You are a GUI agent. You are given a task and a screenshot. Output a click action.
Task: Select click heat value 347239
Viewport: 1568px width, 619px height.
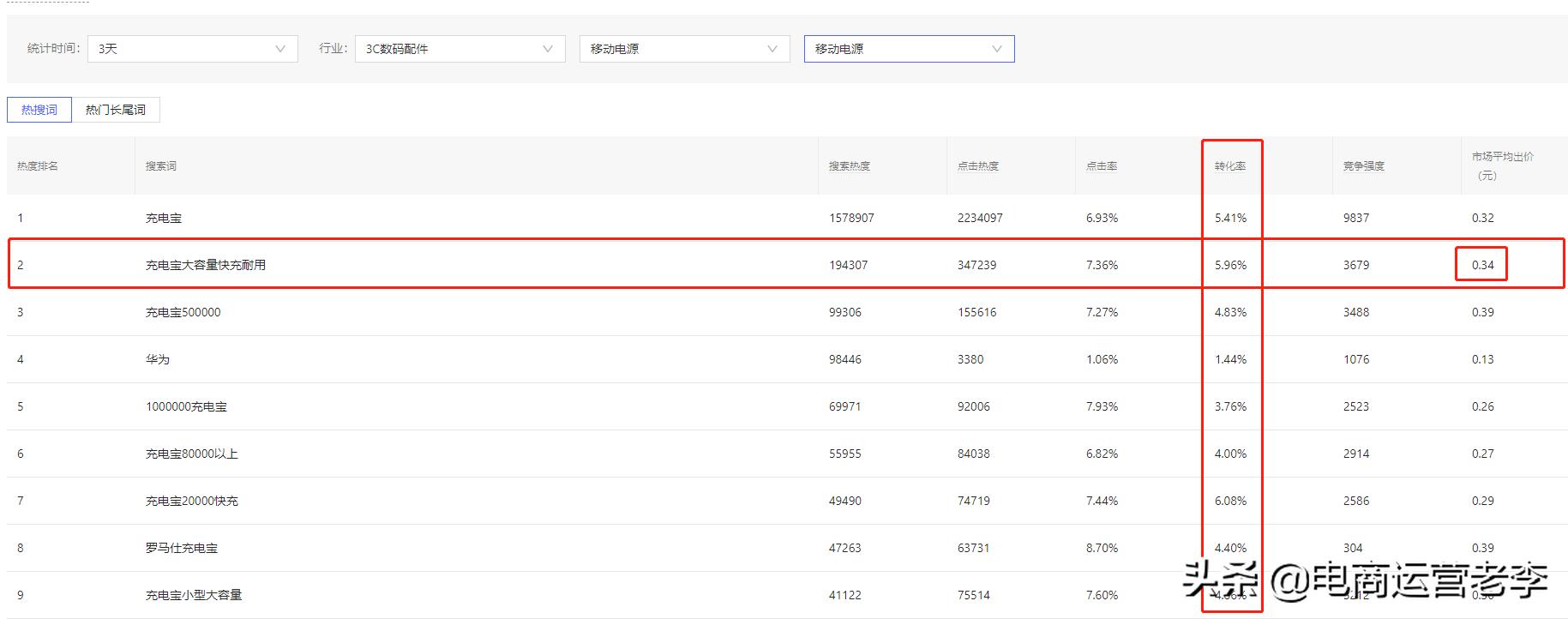[x=976, y=265]
